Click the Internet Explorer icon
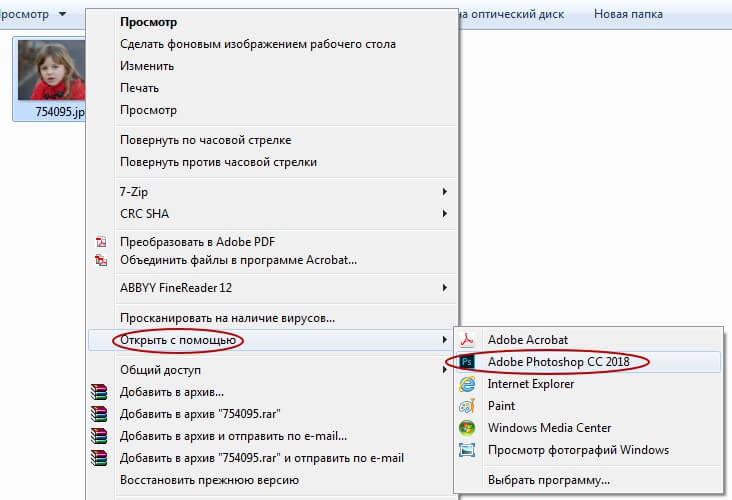This screenshot has width=732, height=500. [x=467, y=384]
